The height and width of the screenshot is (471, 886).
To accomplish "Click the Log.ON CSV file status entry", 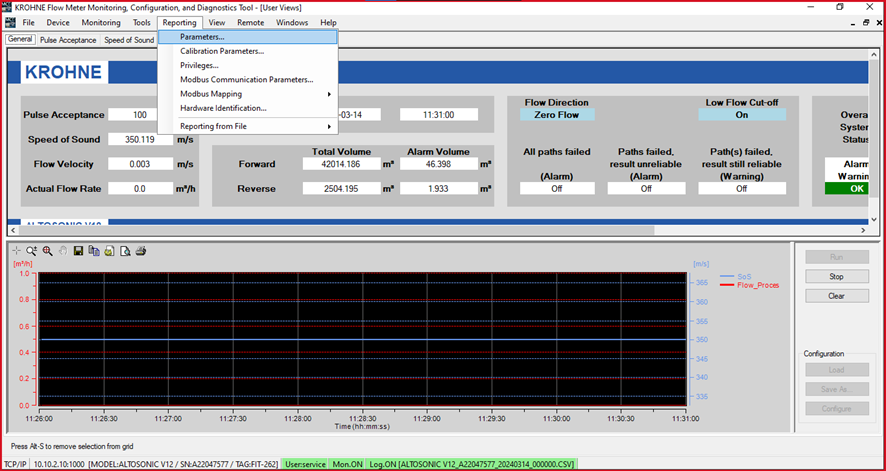I will (471, 464).
